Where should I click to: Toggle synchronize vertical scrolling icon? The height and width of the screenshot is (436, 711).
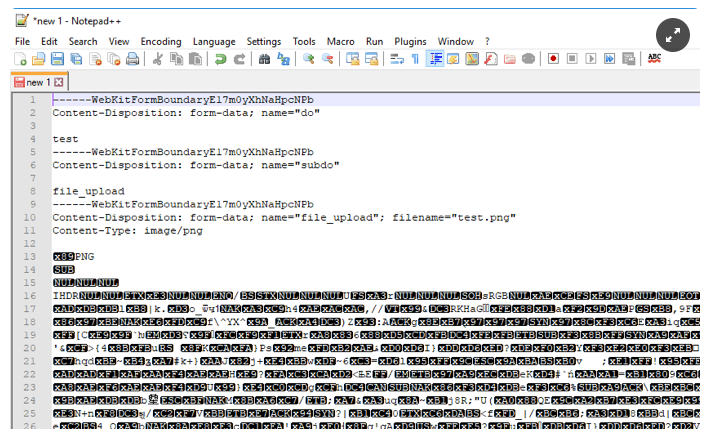(352, 59)
